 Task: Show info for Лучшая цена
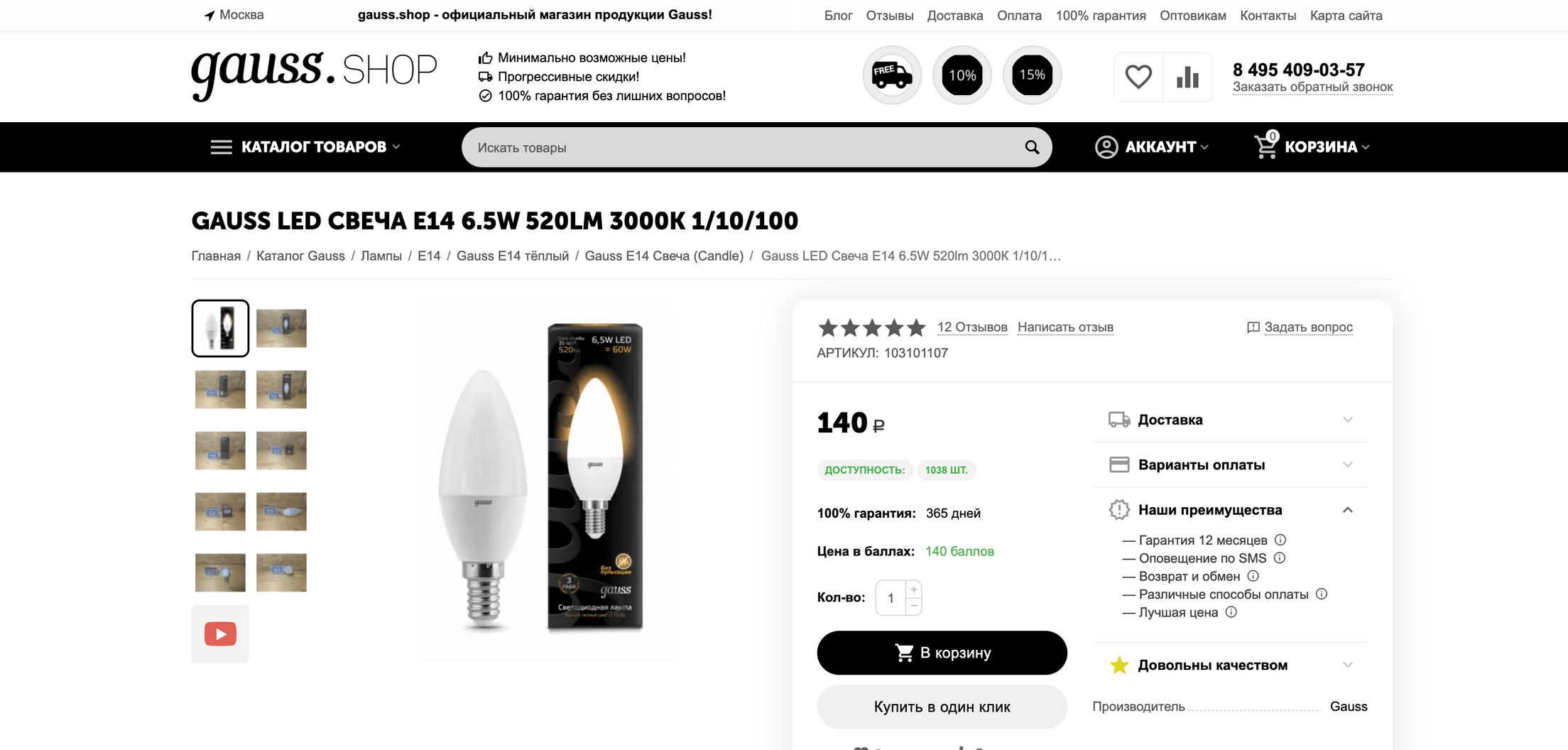click(x=1231, y=612)
